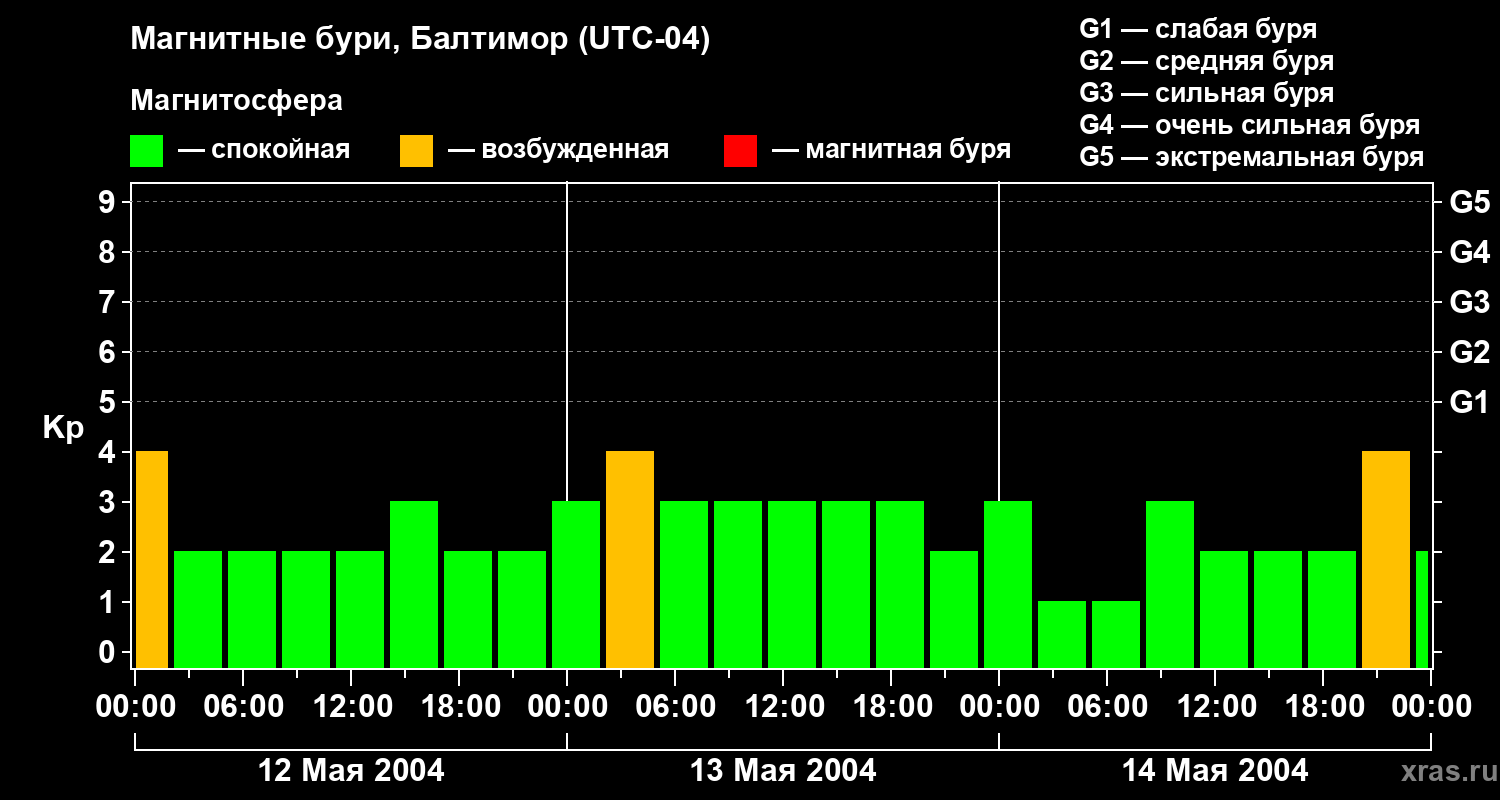Click the '13 Мая 2004' date label

click(783, 771)
